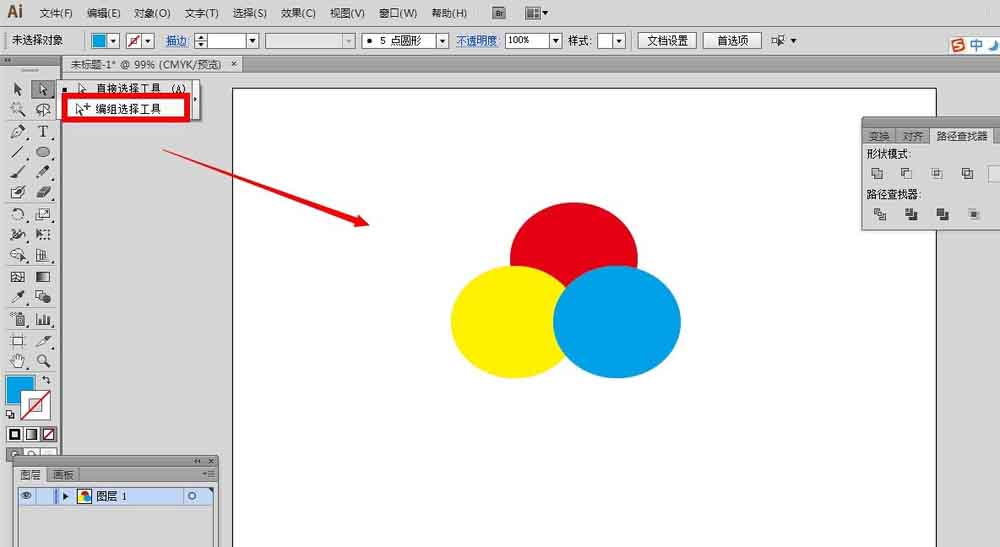Select the Gradient tool
1000x547 pixels.
43,277
